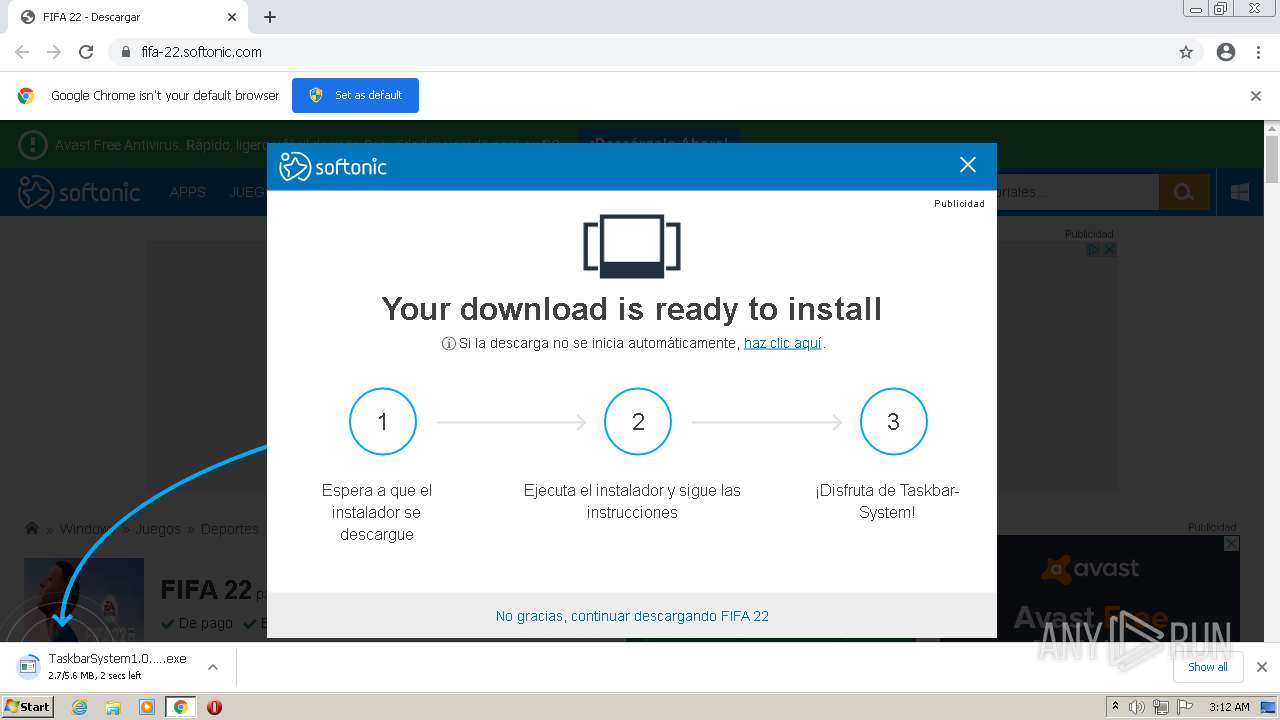This screenshot has width=1280, height=720.
Task: Go back with the browser back arrow
Action: tap(22, 52)
